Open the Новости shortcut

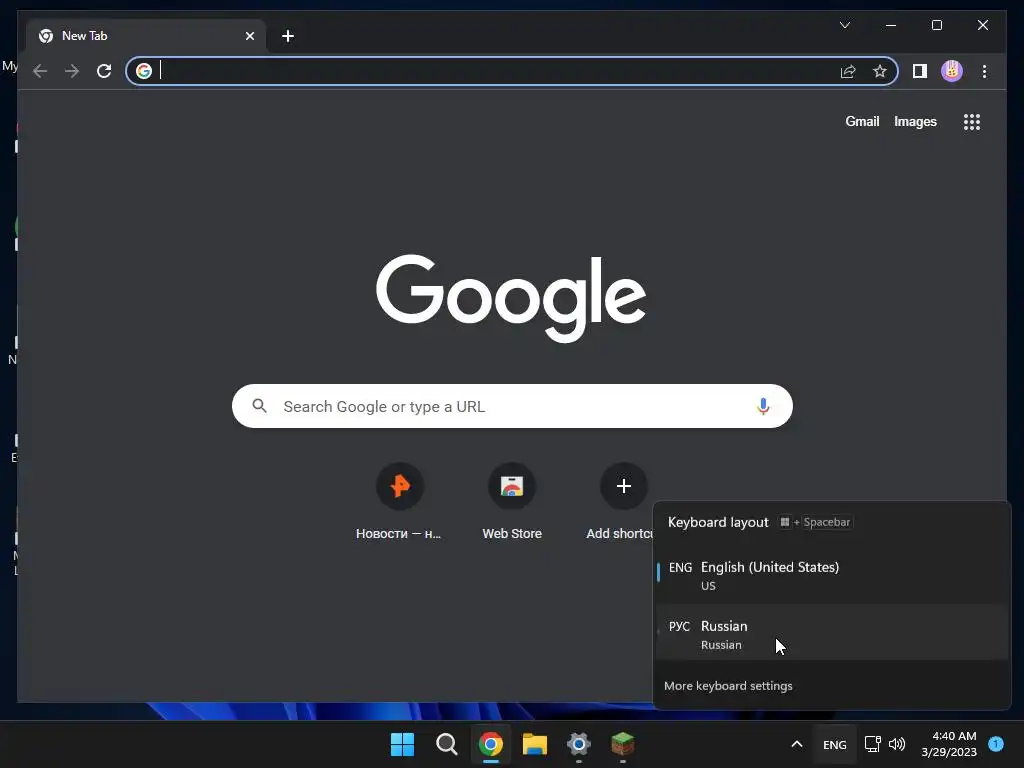[399, 501]
